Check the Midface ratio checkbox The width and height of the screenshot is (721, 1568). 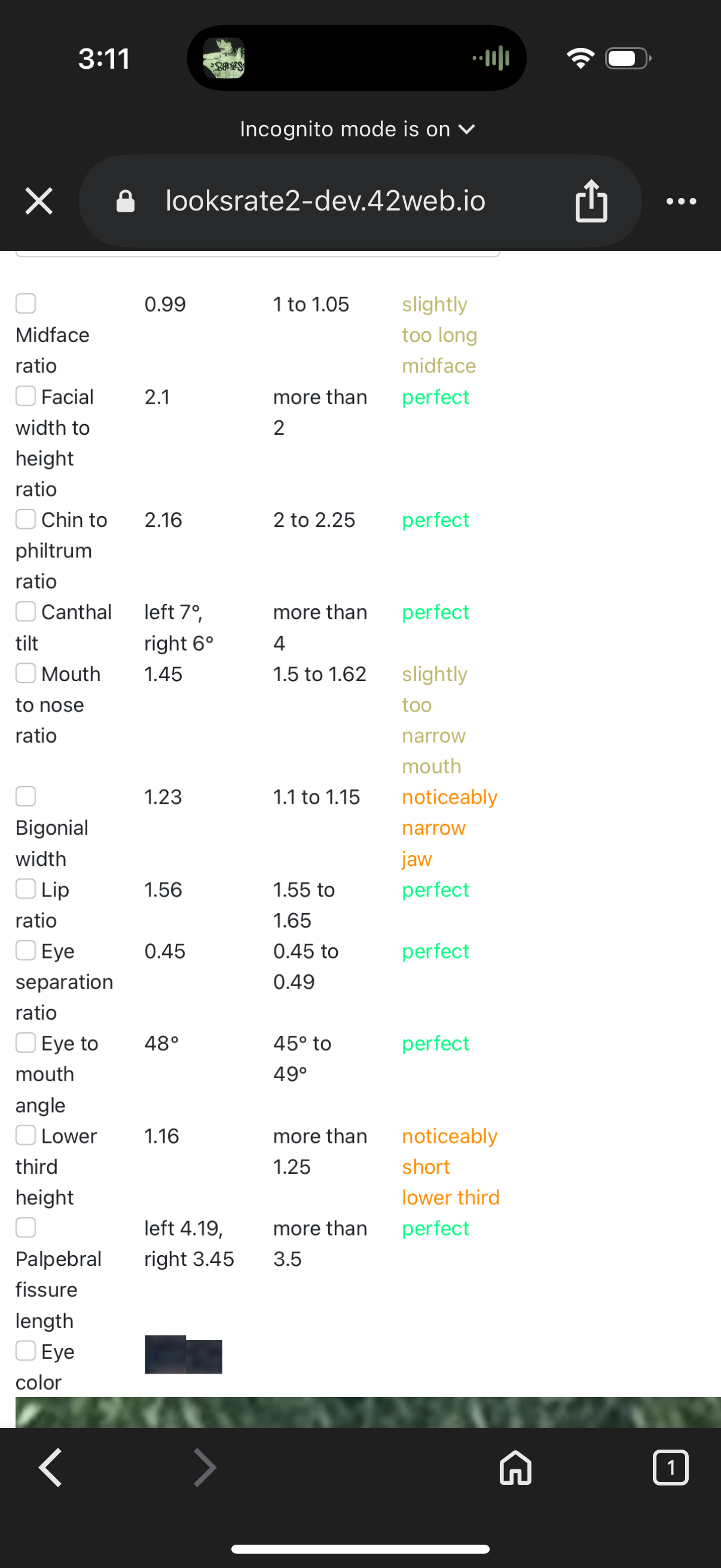26,303
